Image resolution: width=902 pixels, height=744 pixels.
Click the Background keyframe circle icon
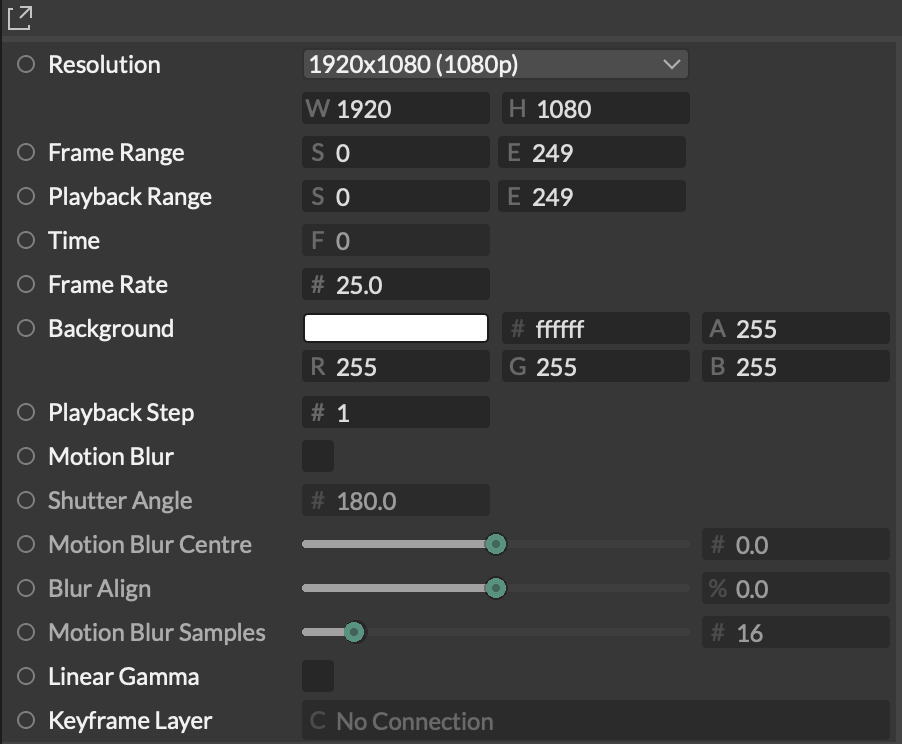pyautogui.click(x=26, y=328)
